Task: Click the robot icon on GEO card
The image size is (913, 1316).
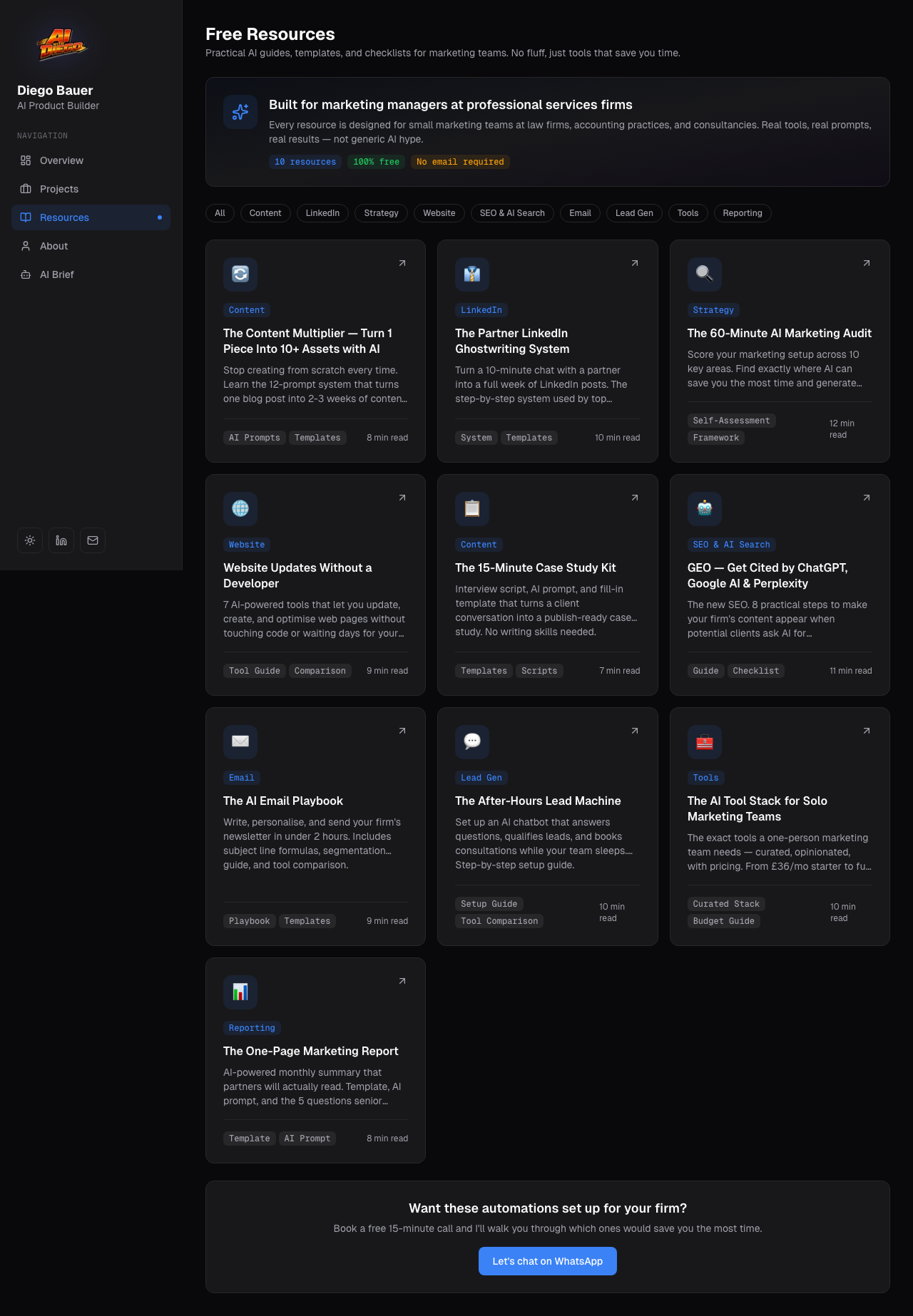Action: click(704, 508)
